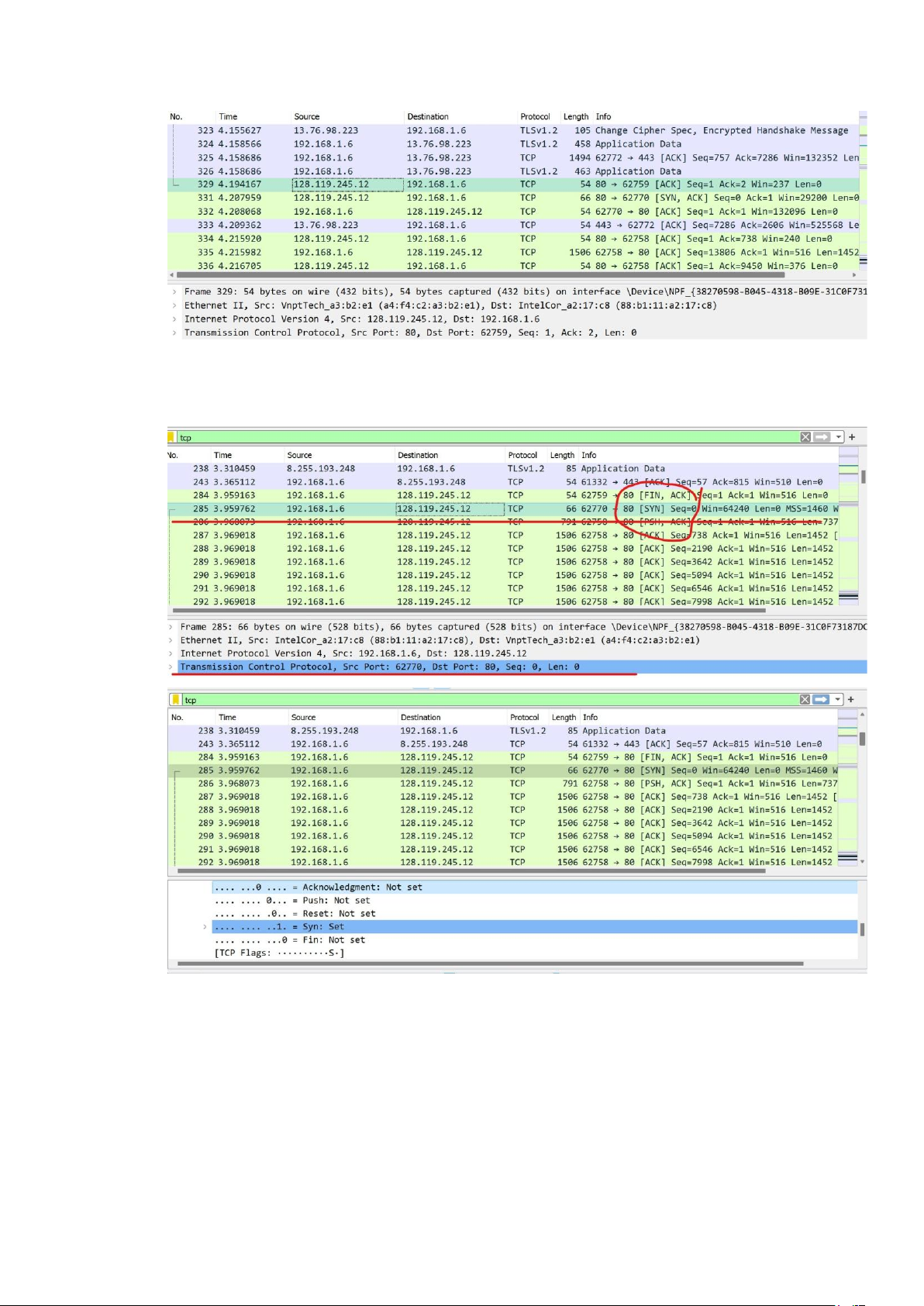Click Reset: Not set flag row
The width and height of the screenshot is (924, 1306).
click(x=535, y=914)
